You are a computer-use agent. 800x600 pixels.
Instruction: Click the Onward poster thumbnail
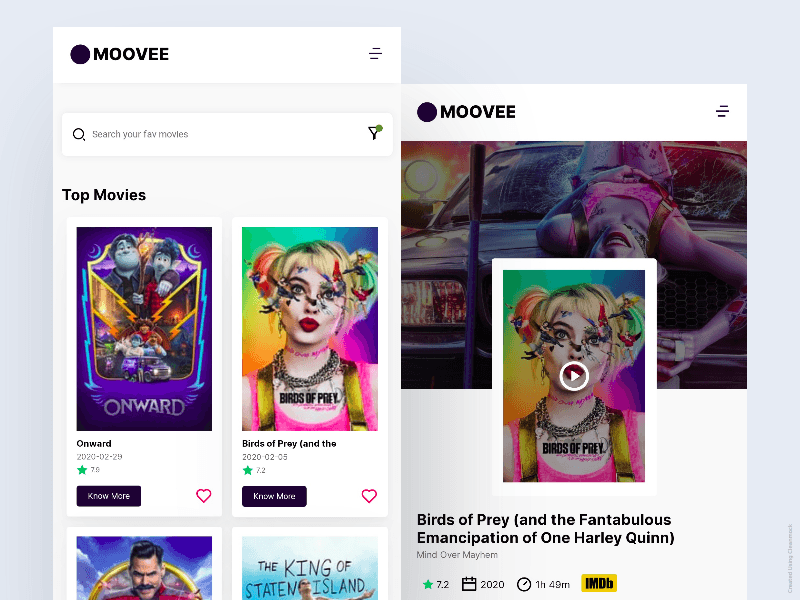click(144, 328)
